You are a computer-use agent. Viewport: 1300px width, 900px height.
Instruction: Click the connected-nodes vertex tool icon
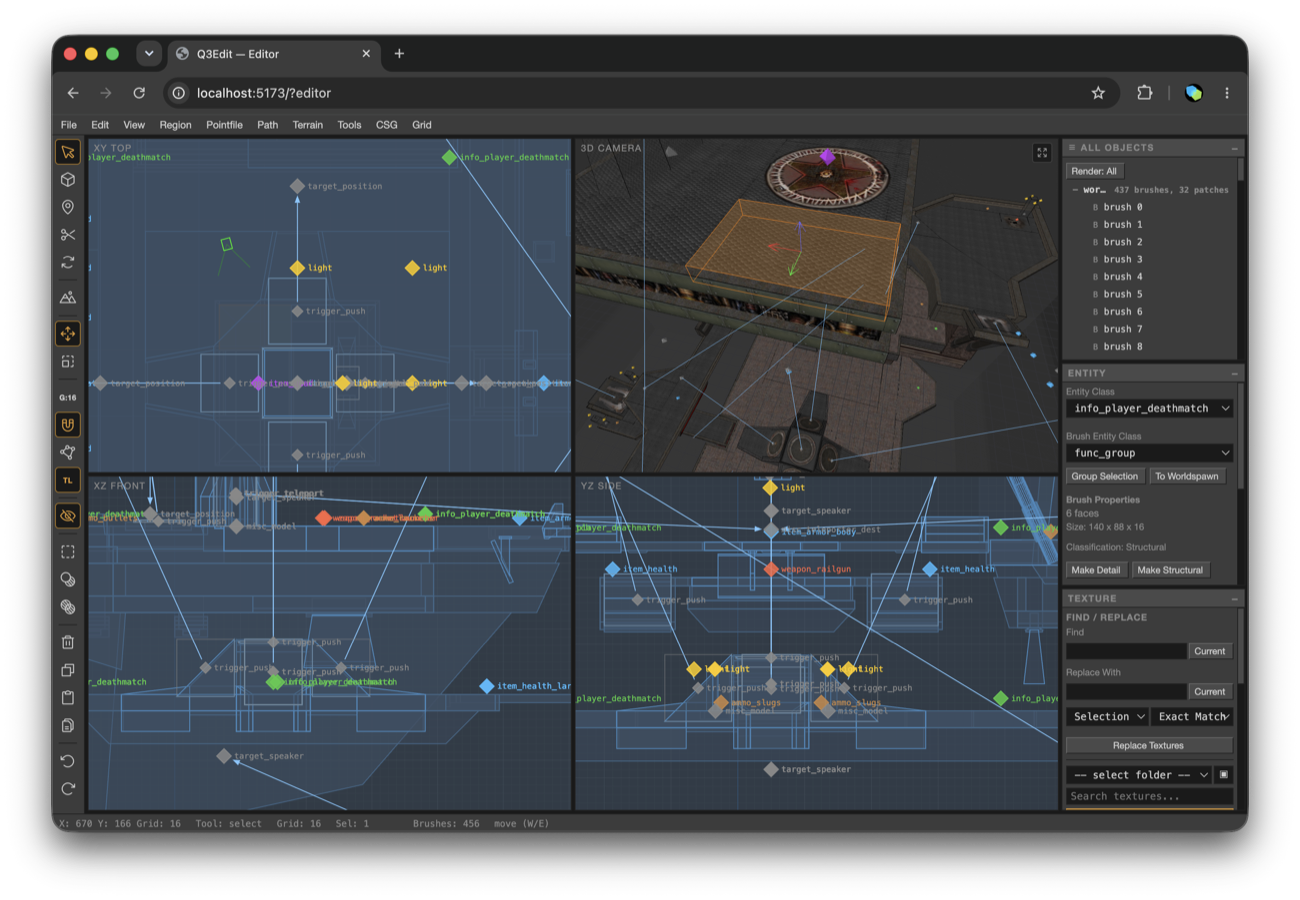68,453
